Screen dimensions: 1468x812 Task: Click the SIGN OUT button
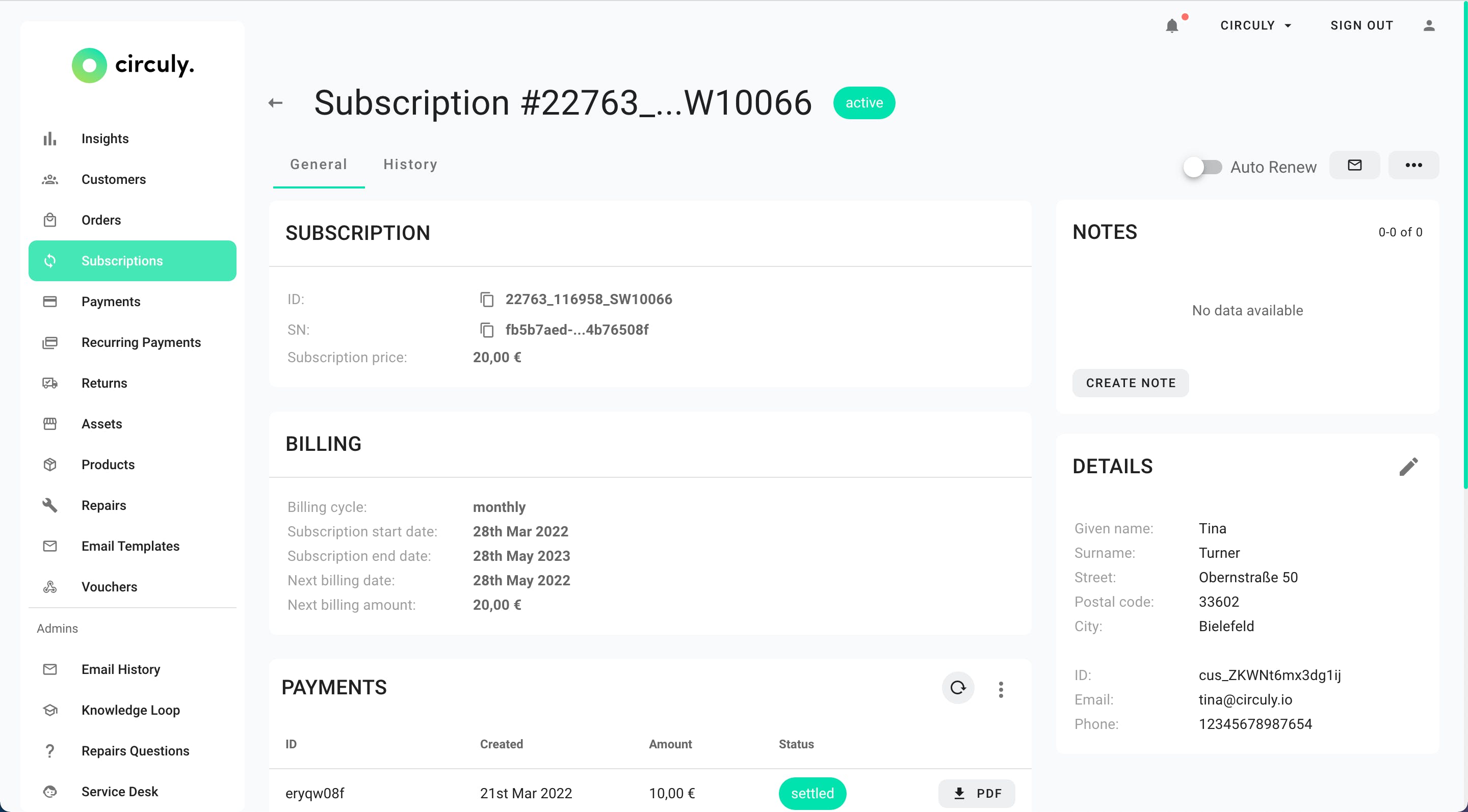(x=1361, y=25)
